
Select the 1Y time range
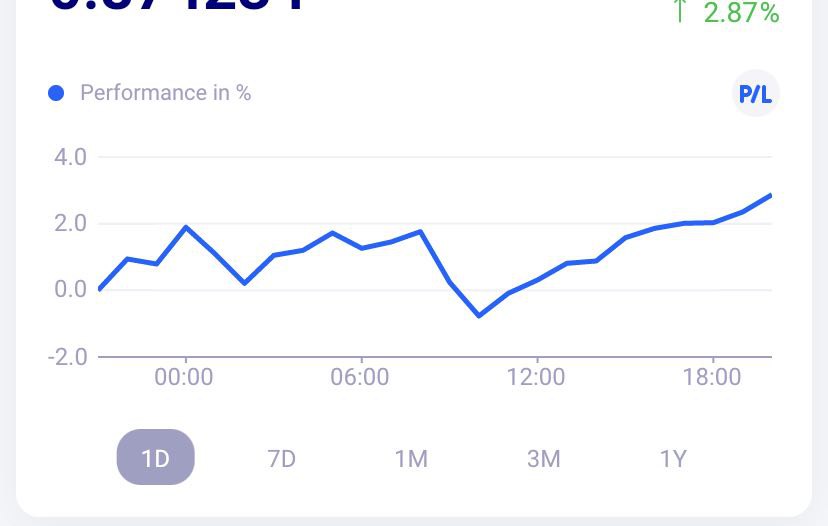(673, 458)
